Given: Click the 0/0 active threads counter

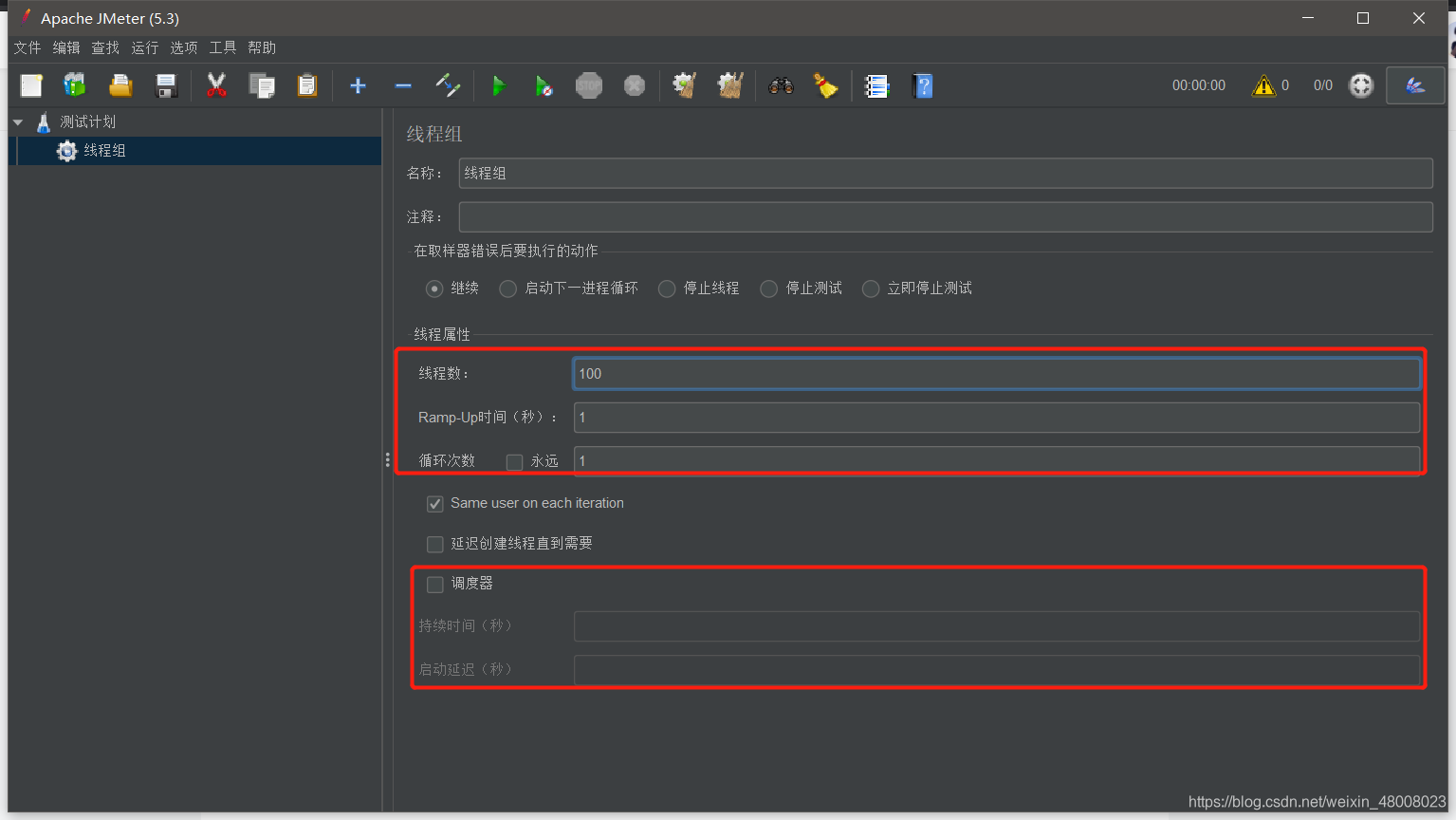Looking at the screenshot, I should coord(1323,85).
